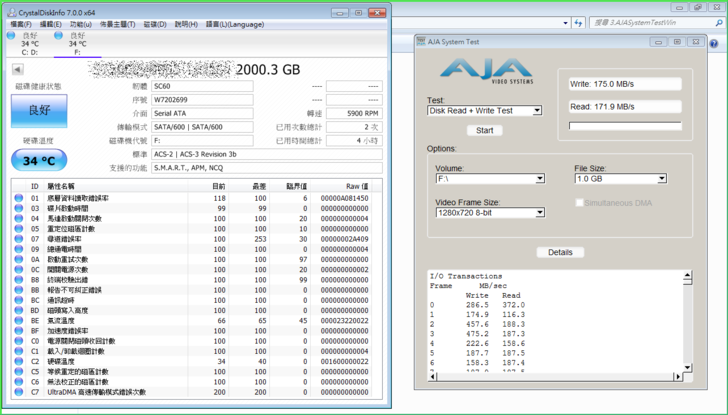Click the blue status orb for attribute 01
Screen dimensions: 728x415
(18, 198)
